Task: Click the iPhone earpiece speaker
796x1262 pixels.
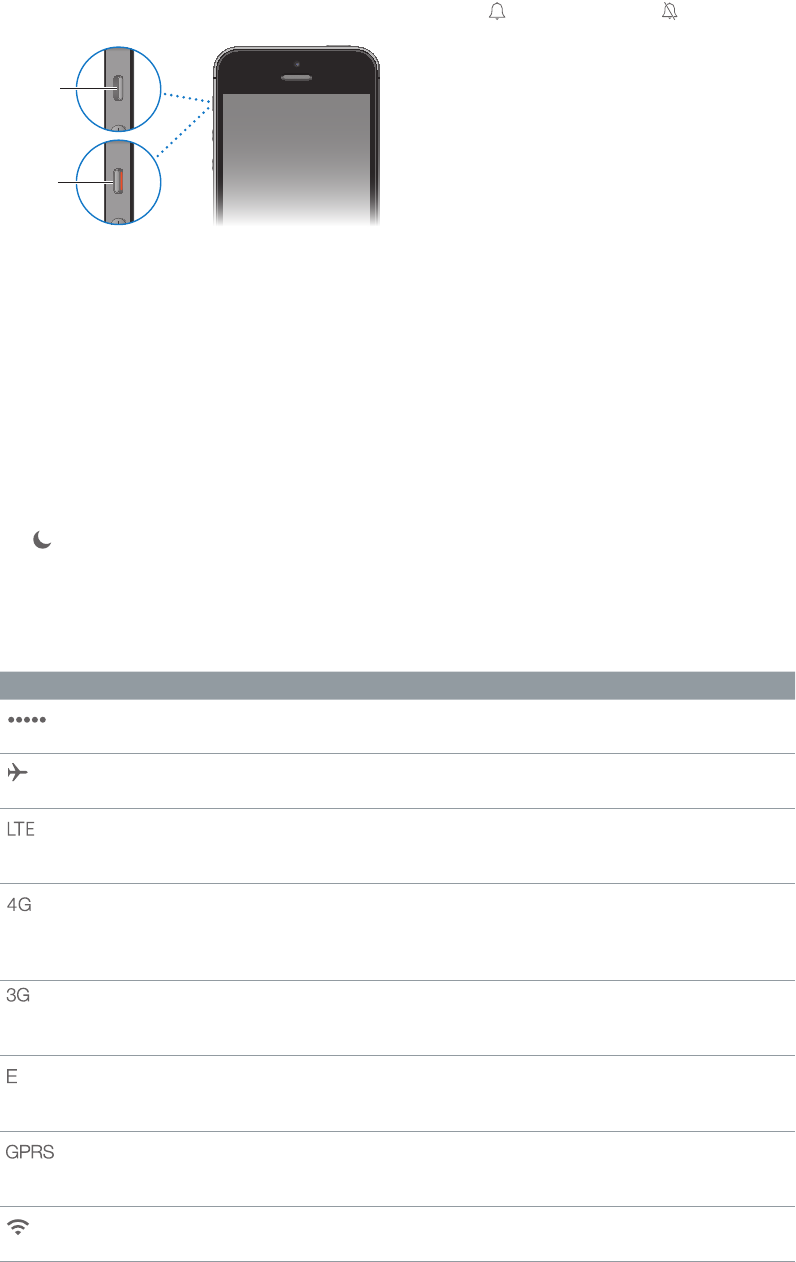Action: (295, 75)
